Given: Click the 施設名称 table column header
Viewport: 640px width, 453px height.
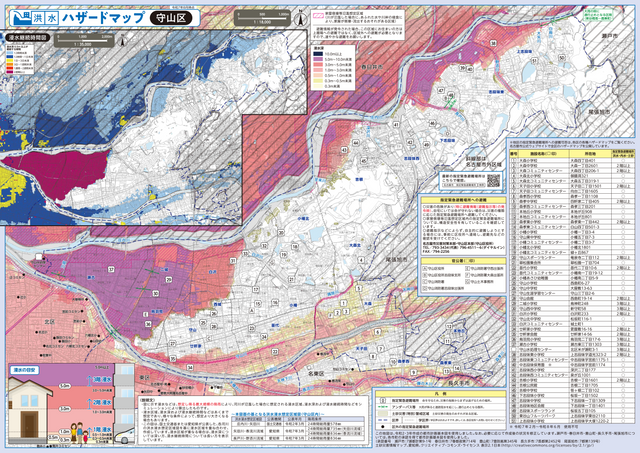Looking at the screenshot, I should click(543, 154).
